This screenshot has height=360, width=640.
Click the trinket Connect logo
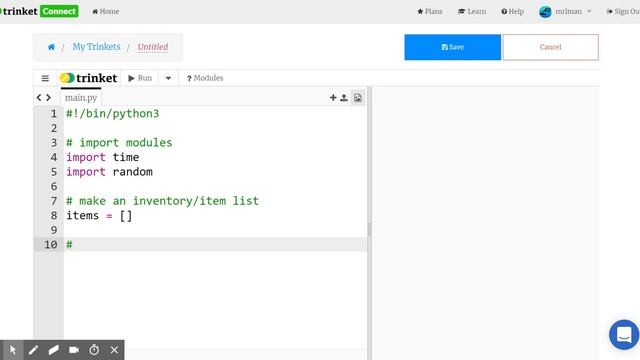[40, 11]
